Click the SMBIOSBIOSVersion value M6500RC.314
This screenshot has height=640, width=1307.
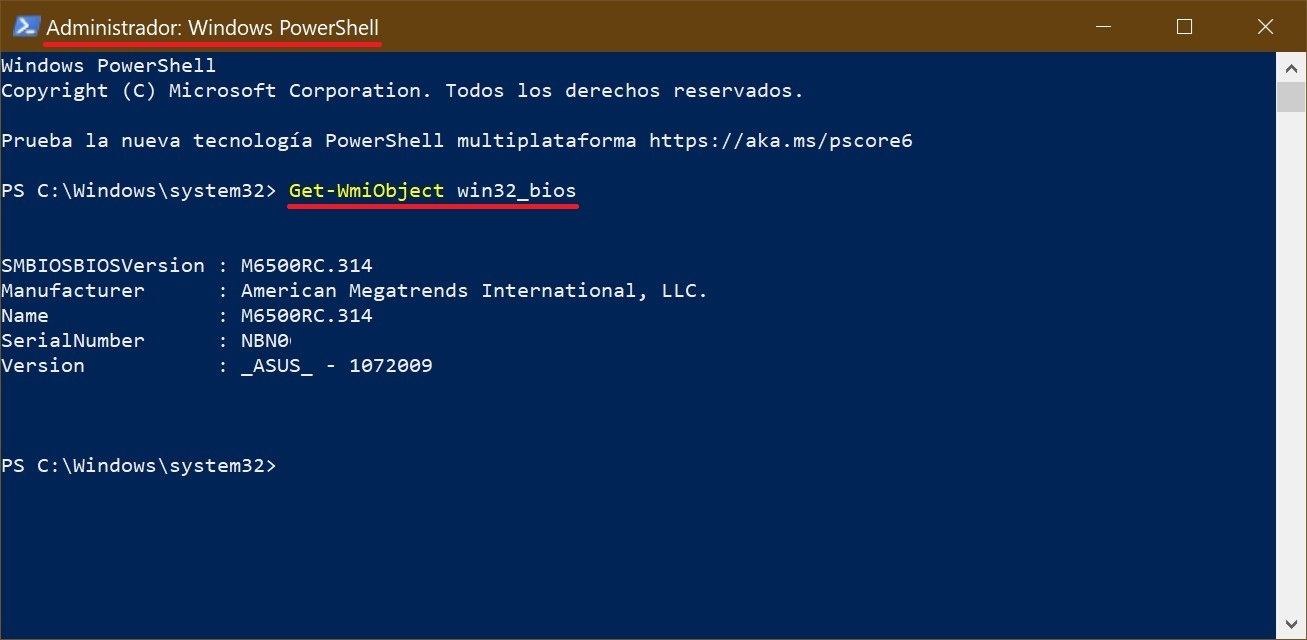click(306, 266)
